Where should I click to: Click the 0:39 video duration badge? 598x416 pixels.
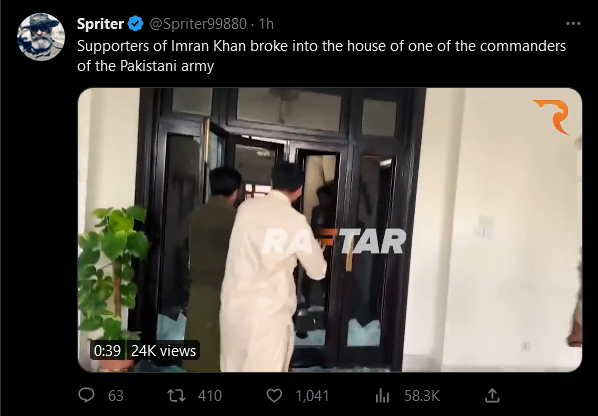[108, 350]
